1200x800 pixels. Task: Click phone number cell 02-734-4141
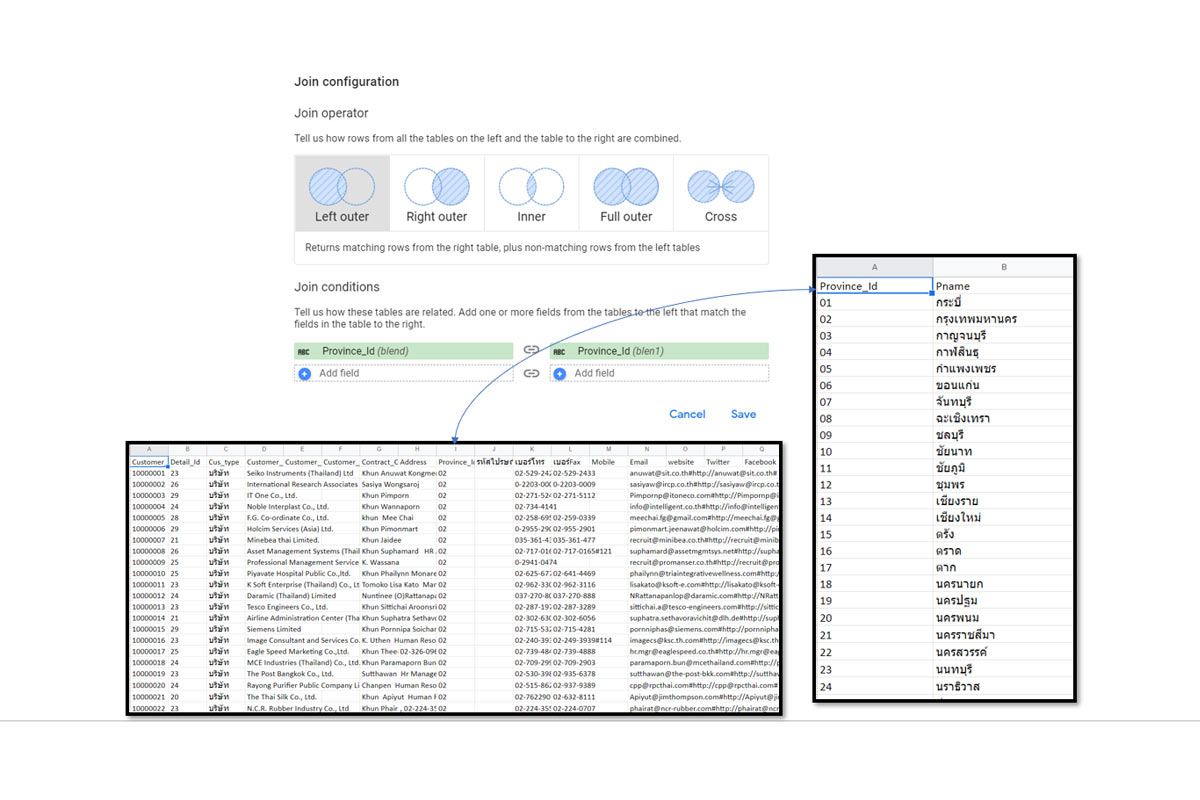click(x=538, y=507)
